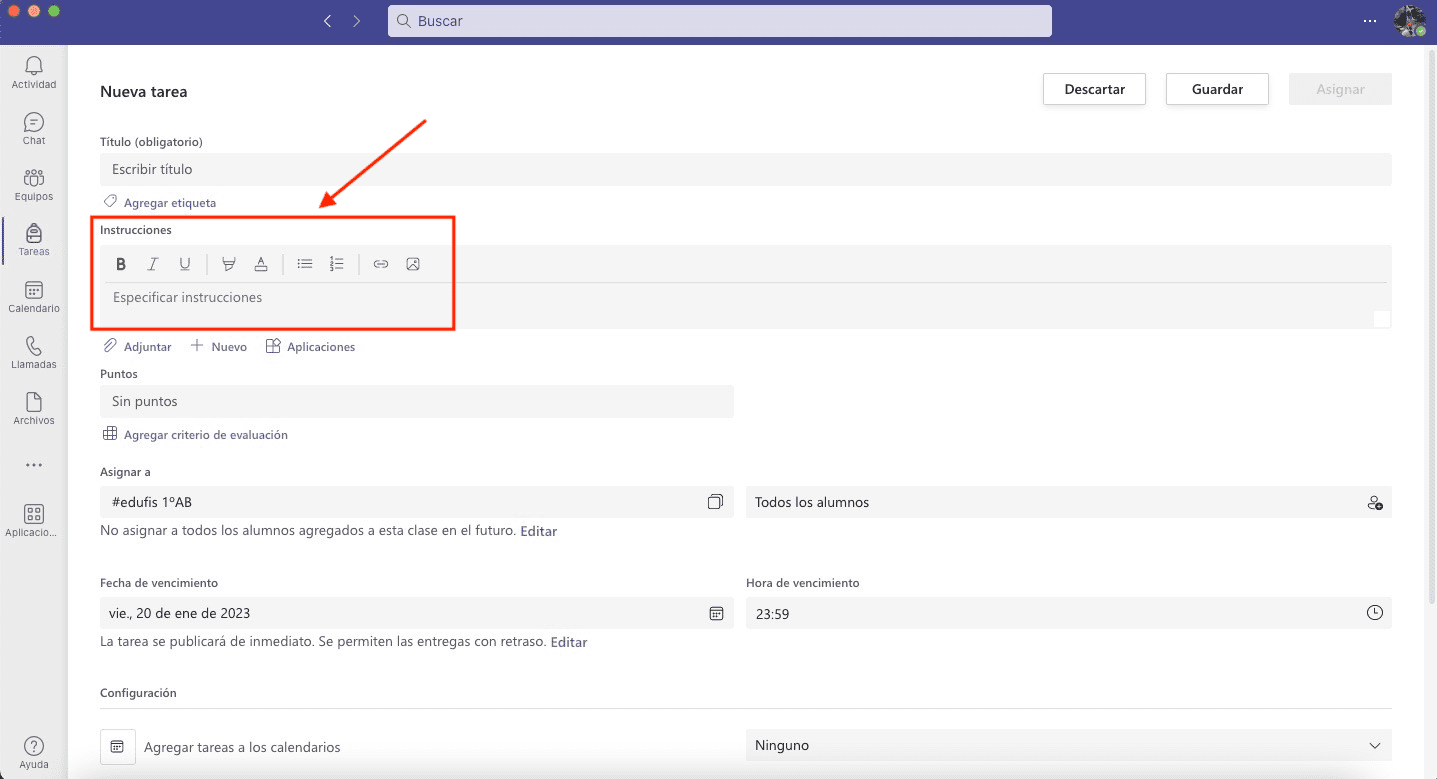
Task: Insert an image into instructions
Action: (413, 264)
